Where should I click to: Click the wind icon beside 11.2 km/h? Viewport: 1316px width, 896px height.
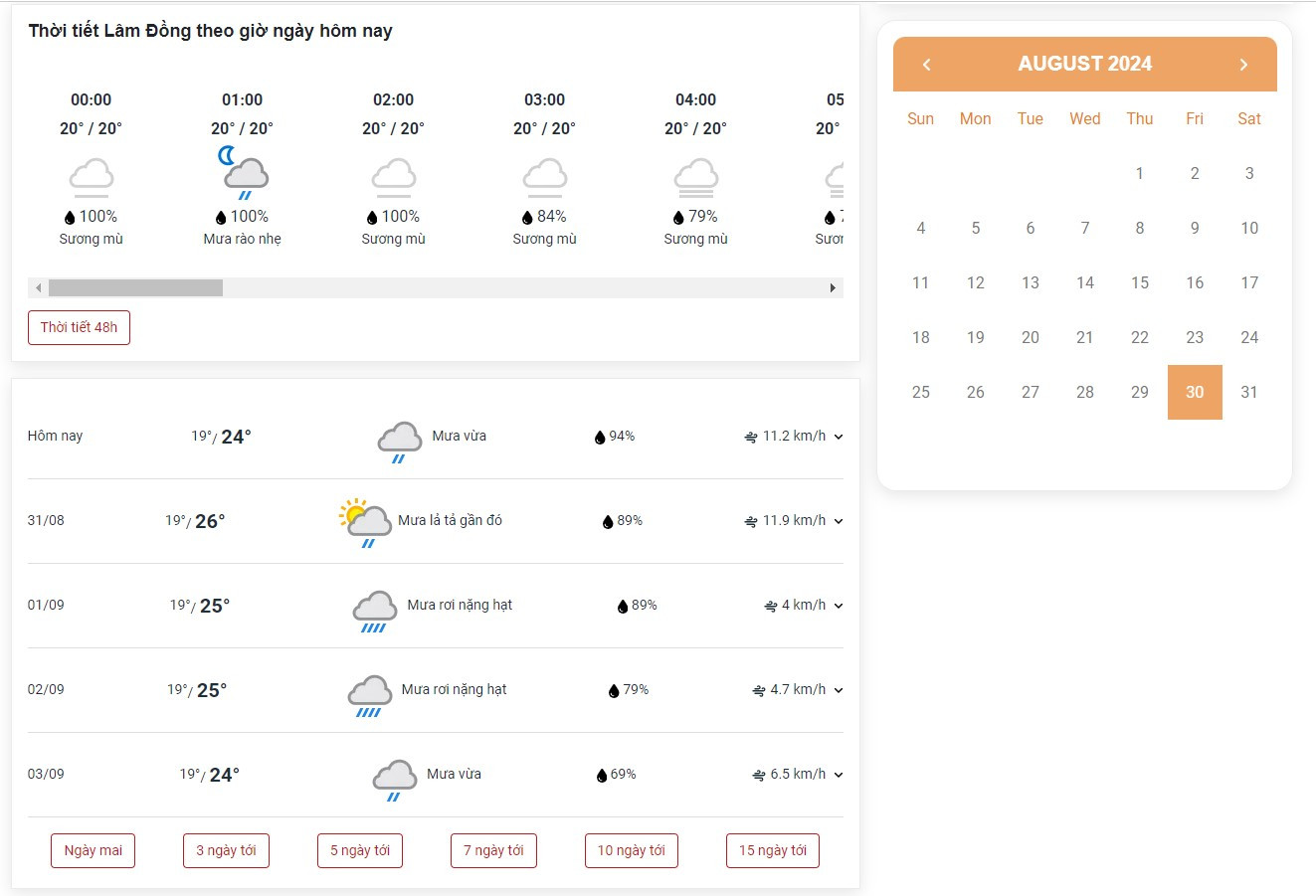[x=751, y=438]
